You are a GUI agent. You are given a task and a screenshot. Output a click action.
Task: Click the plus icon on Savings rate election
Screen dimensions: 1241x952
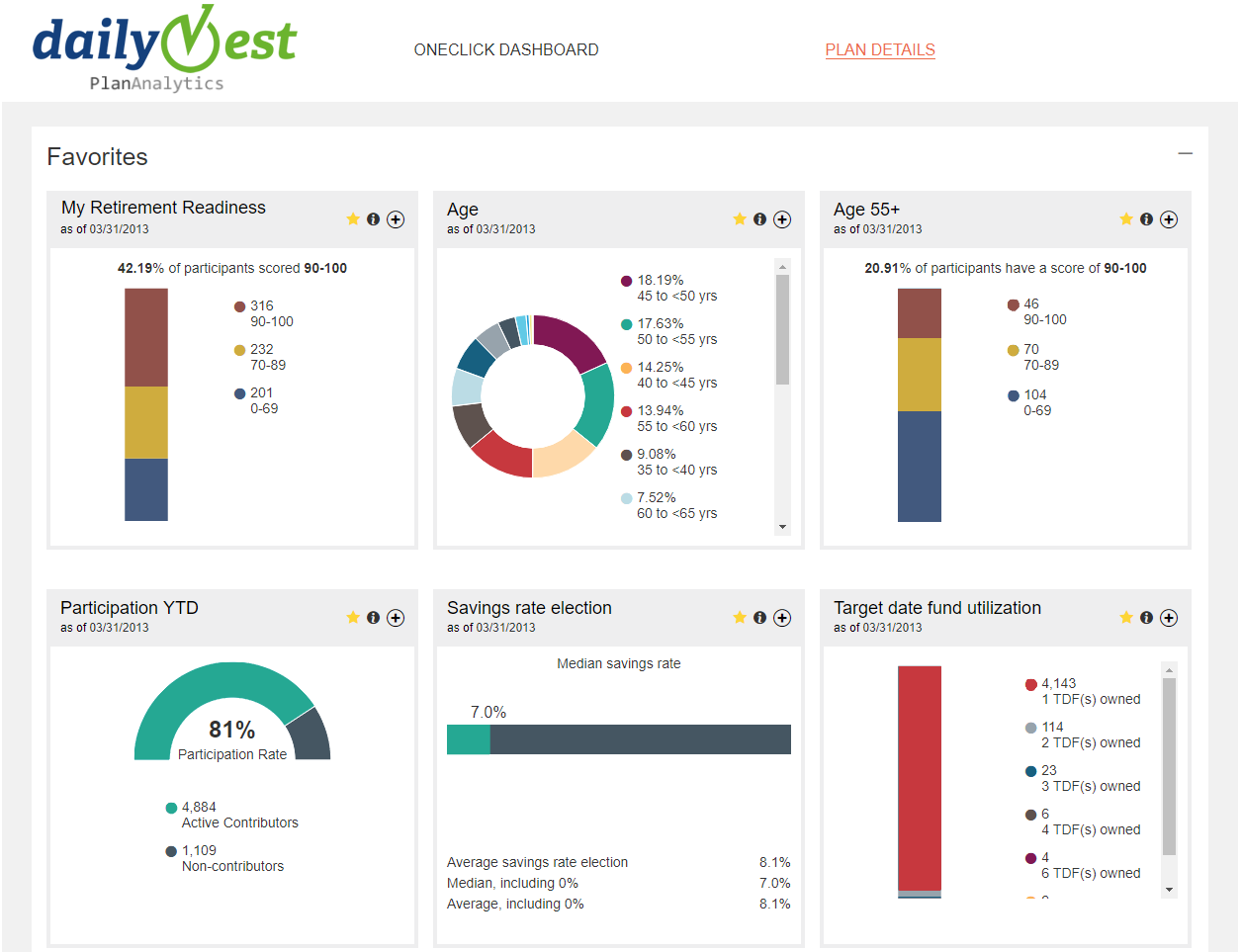pyautogui.click(x=782, y=617)
